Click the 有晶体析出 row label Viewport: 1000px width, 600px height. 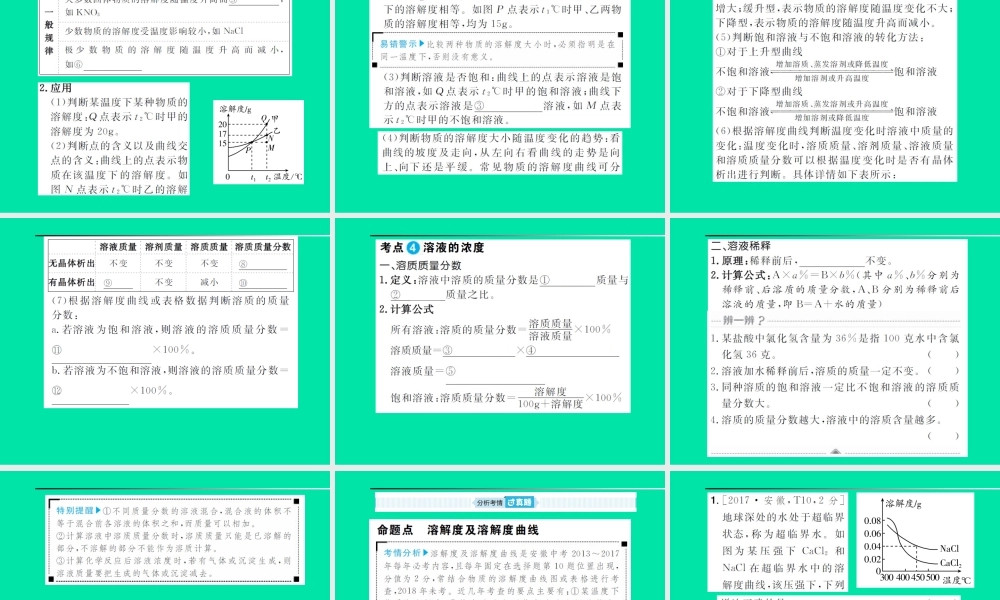coord(72,282)
